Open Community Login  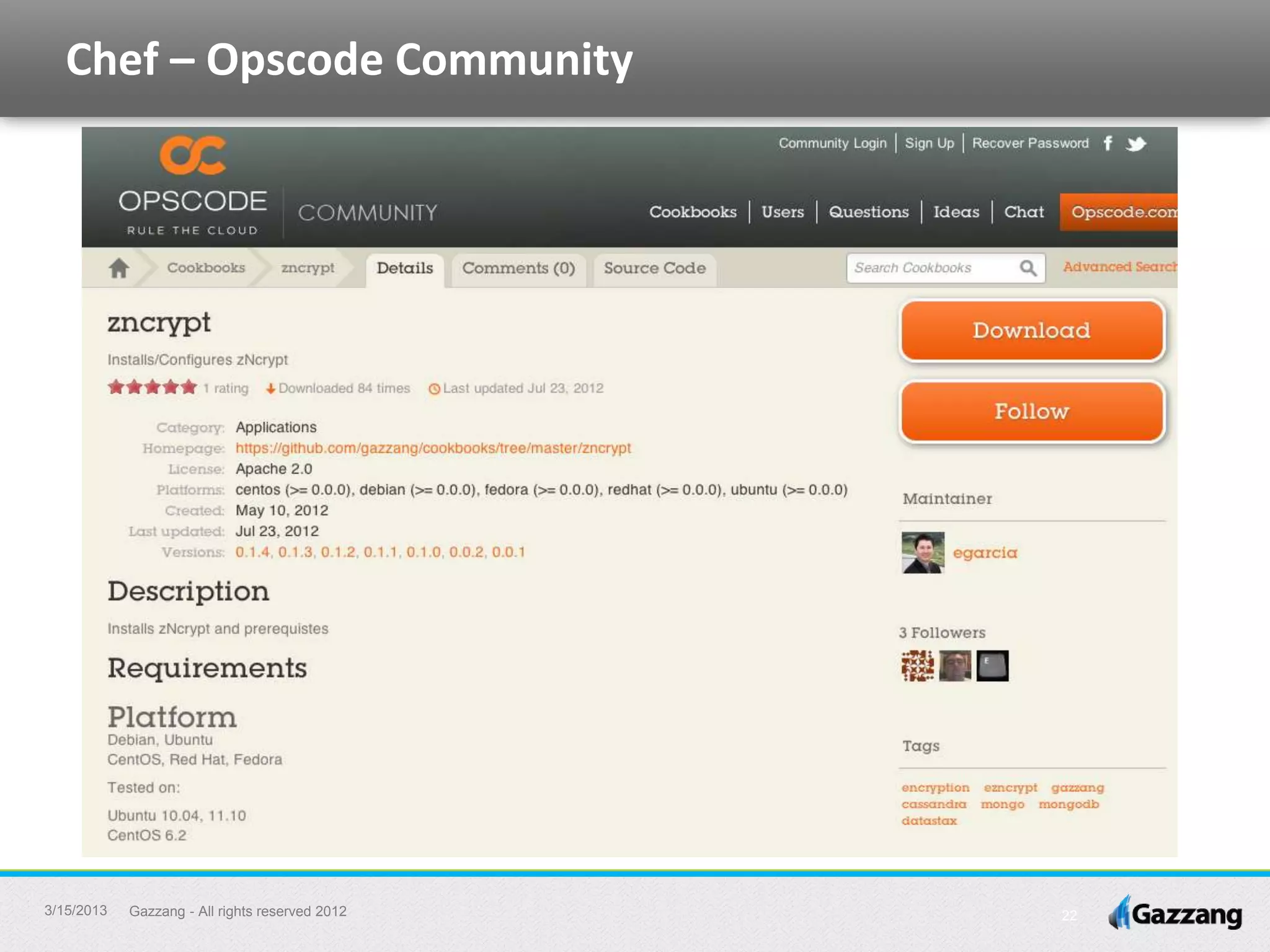pos(832,143)
